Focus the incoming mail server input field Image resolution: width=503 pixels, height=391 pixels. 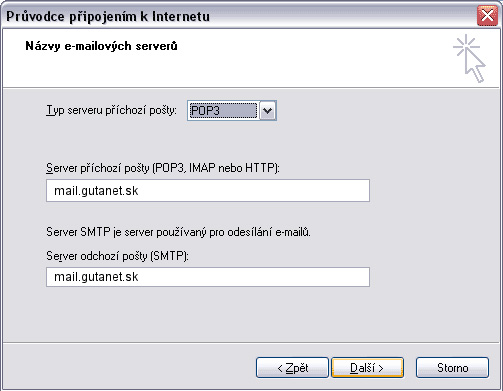[x=208, y=191]
